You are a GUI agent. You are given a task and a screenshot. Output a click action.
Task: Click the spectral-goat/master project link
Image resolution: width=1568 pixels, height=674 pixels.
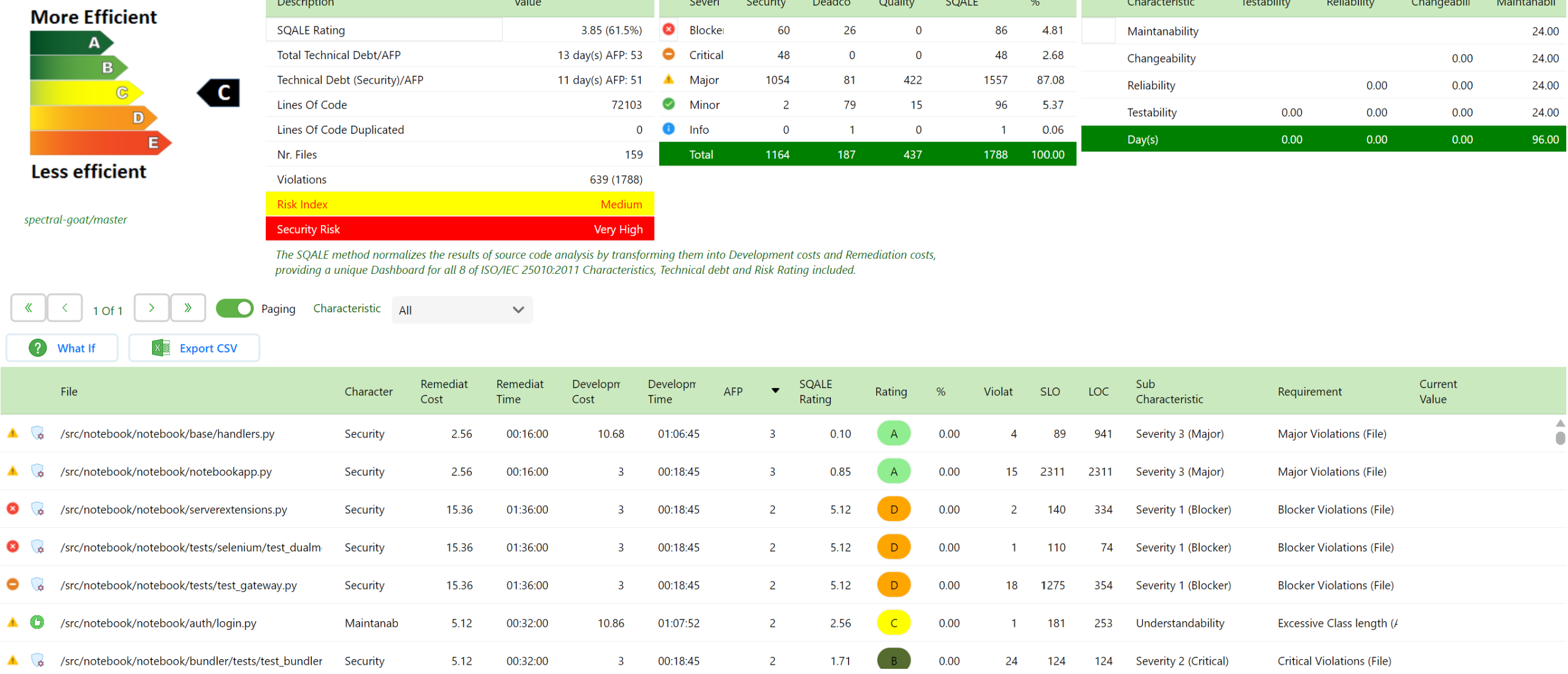[x=76, y=220]
